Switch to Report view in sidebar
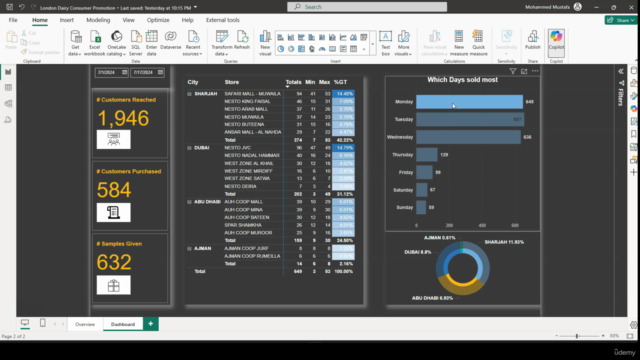The height and width of the screenshot is (360, 640). pos(8,72)
